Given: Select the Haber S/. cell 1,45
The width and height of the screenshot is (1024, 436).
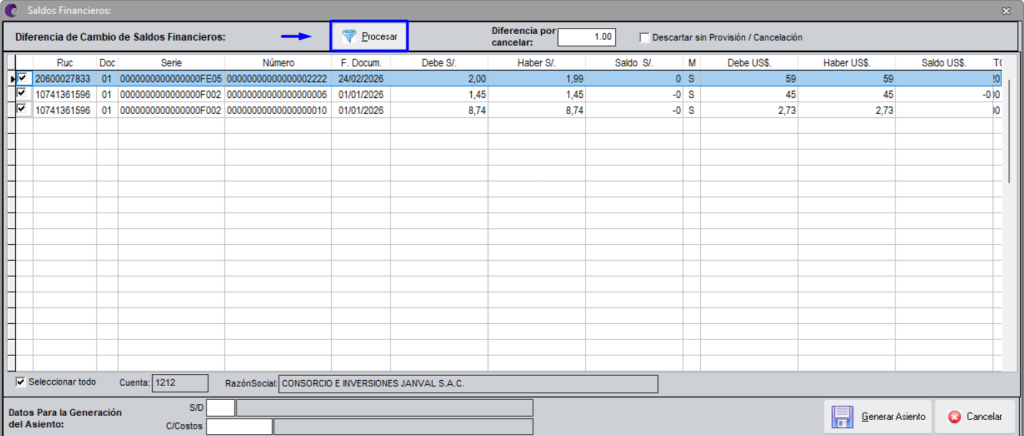Looking at the screenshot, I should 537,95.
